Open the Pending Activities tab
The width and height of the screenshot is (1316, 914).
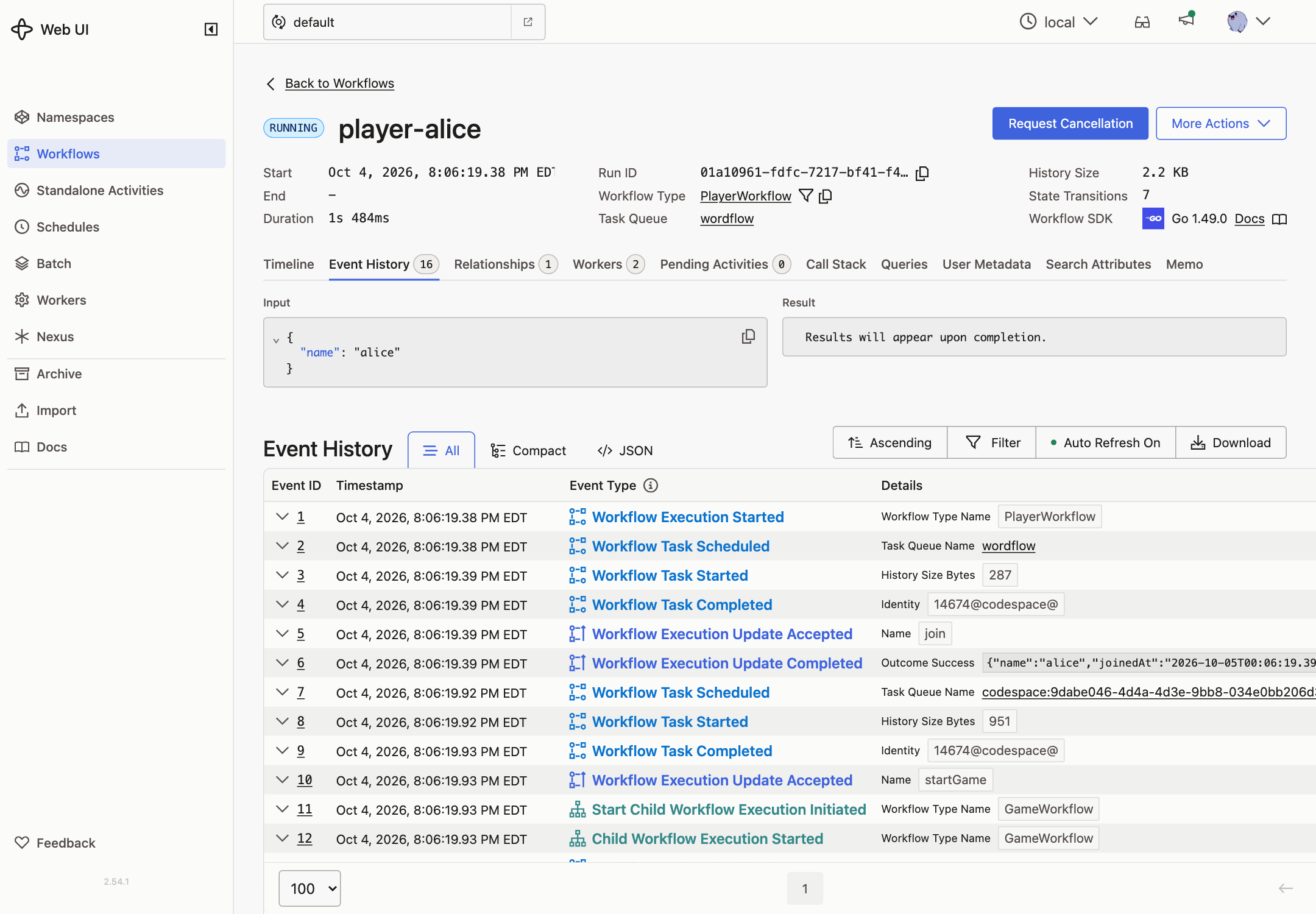725,264
